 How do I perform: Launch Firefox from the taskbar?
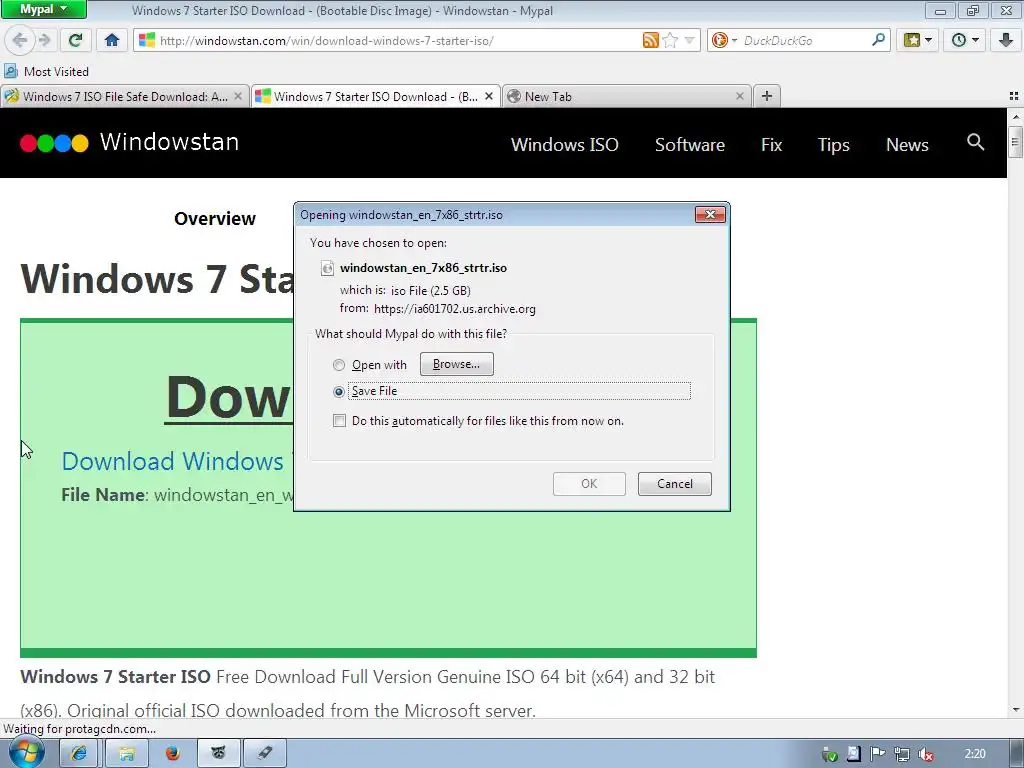pos(172,754)
